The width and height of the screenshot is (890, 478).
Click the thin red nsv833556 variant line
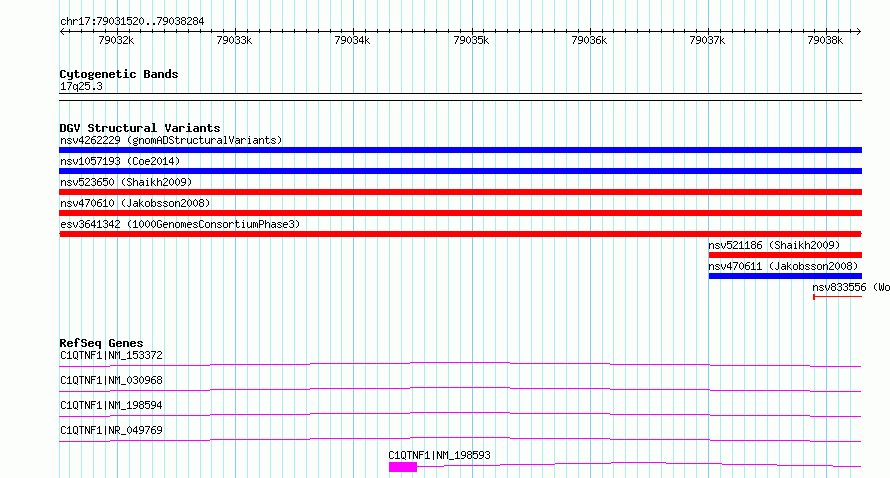click(837, 297)
